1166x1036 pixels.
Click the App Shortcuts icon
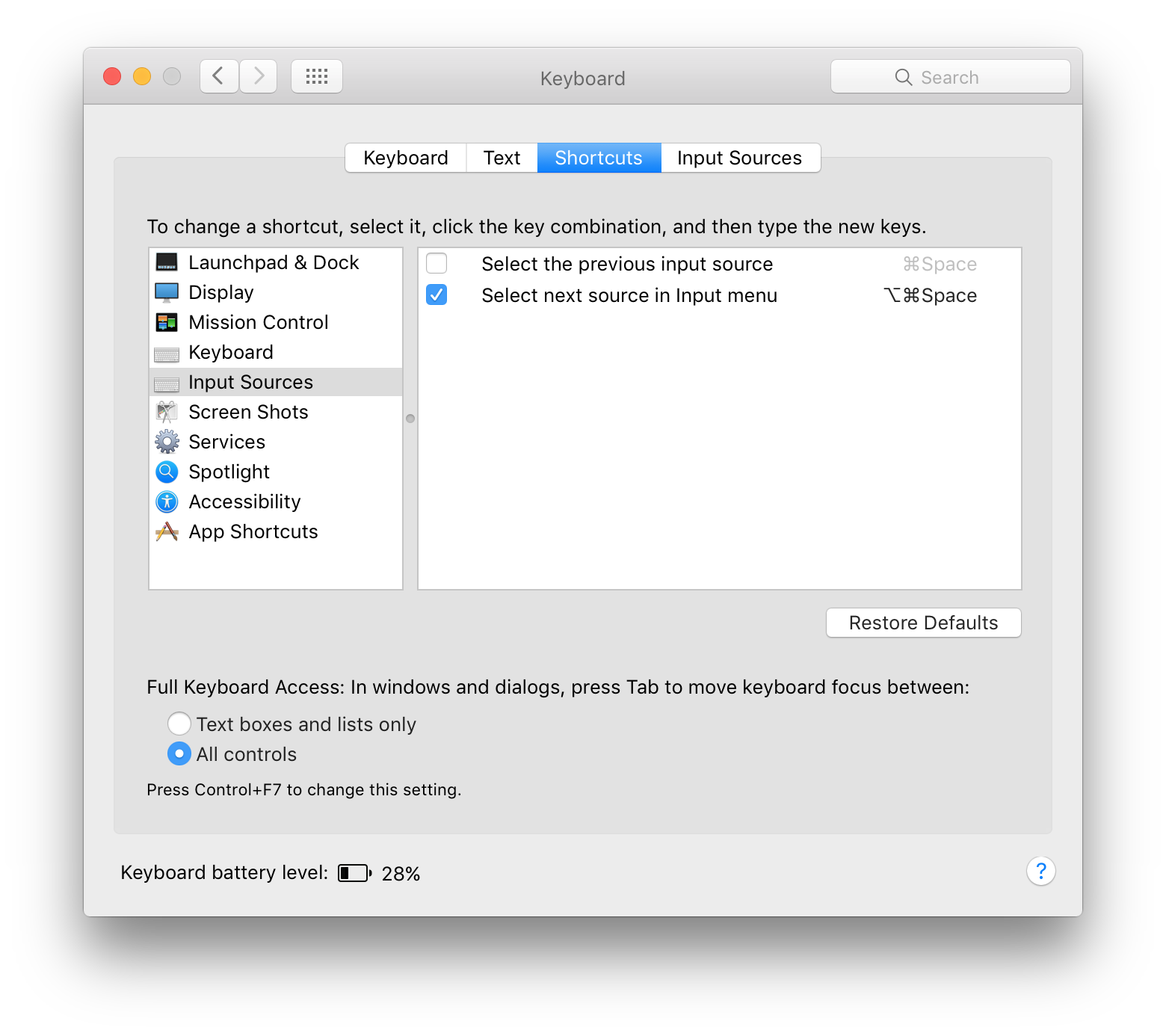[167, 531]
